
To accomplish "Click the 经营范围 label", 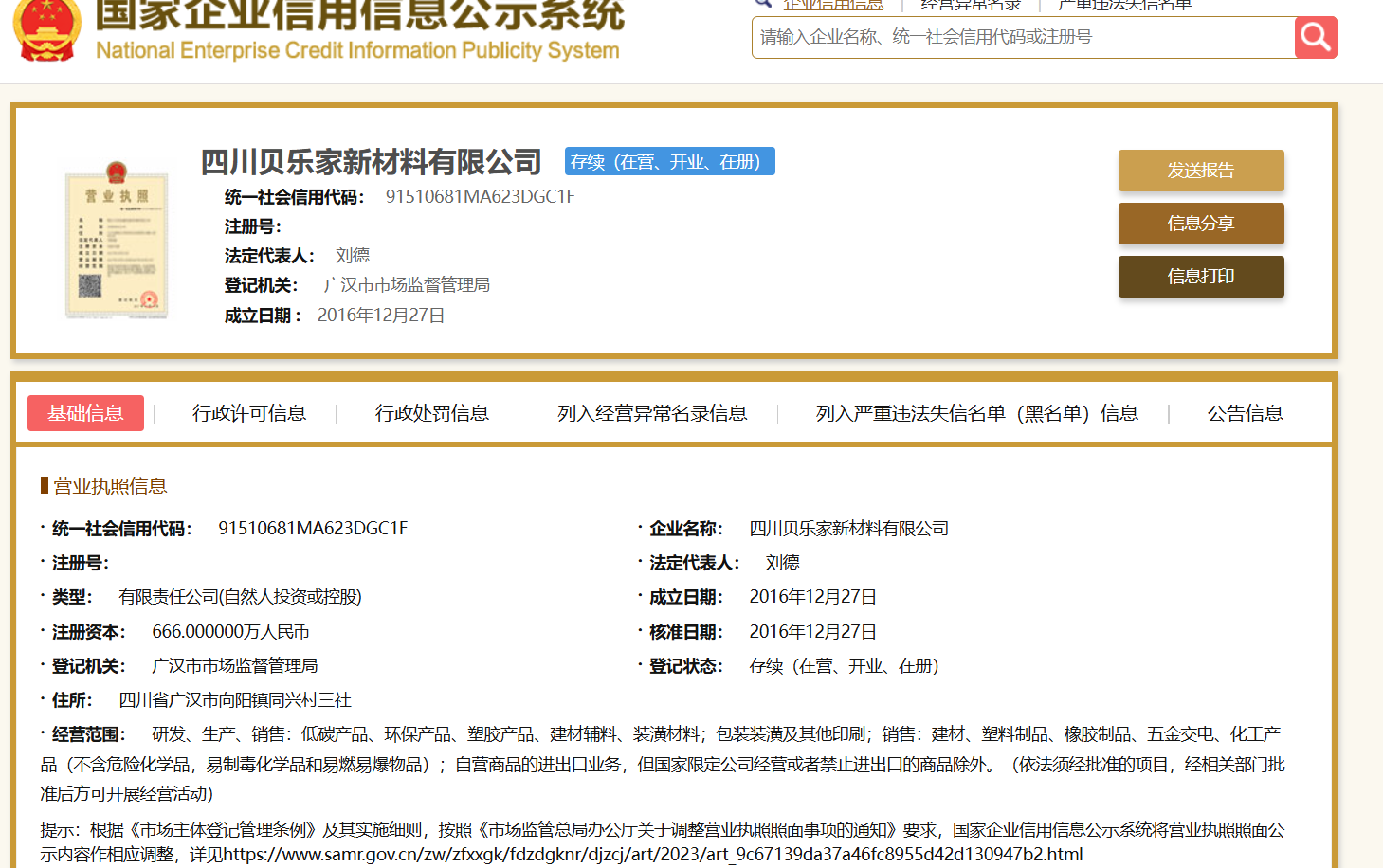I will click(x=89, y=734).
